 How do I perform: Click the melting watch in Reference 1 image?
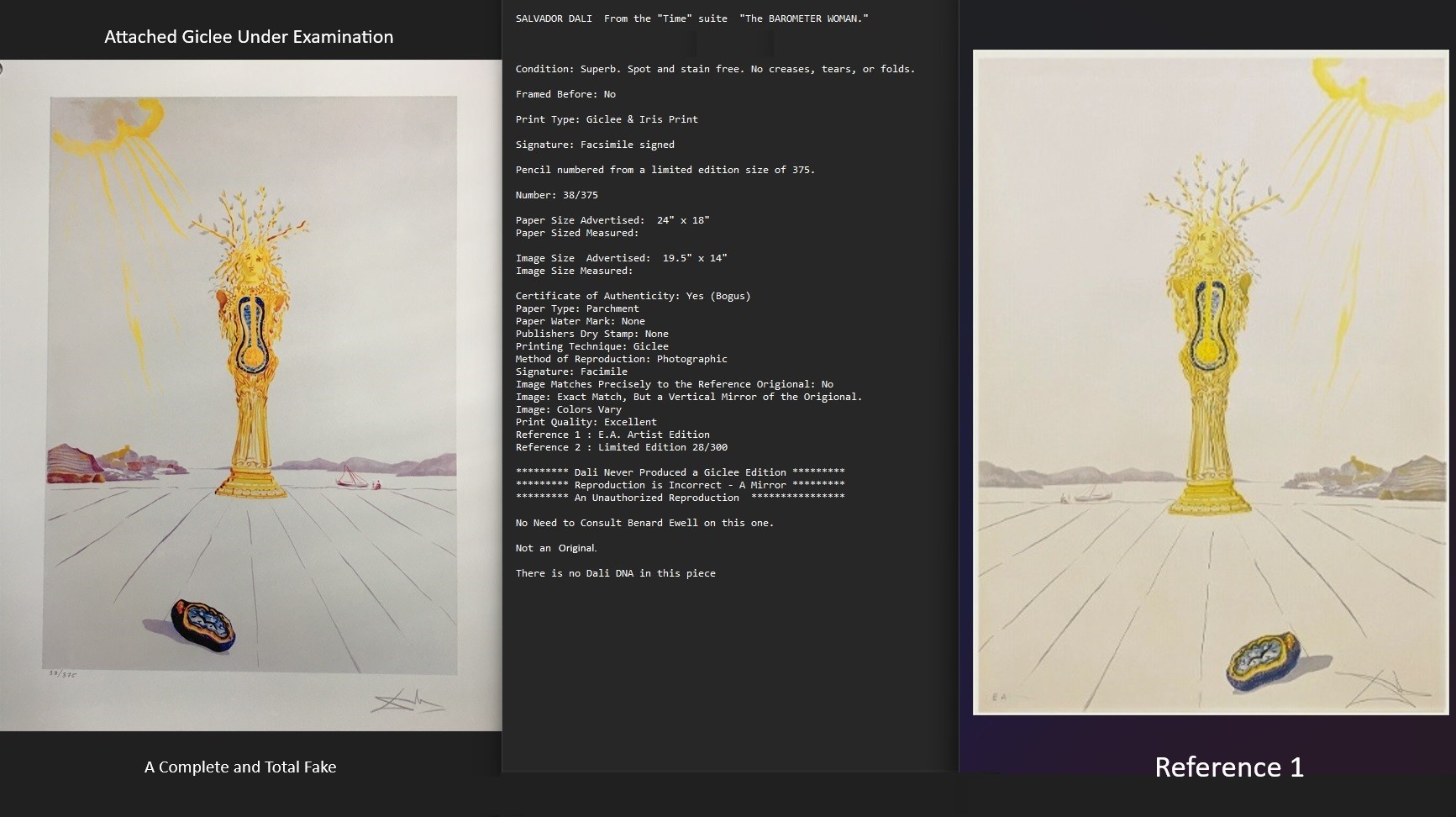pos(1262,660)
